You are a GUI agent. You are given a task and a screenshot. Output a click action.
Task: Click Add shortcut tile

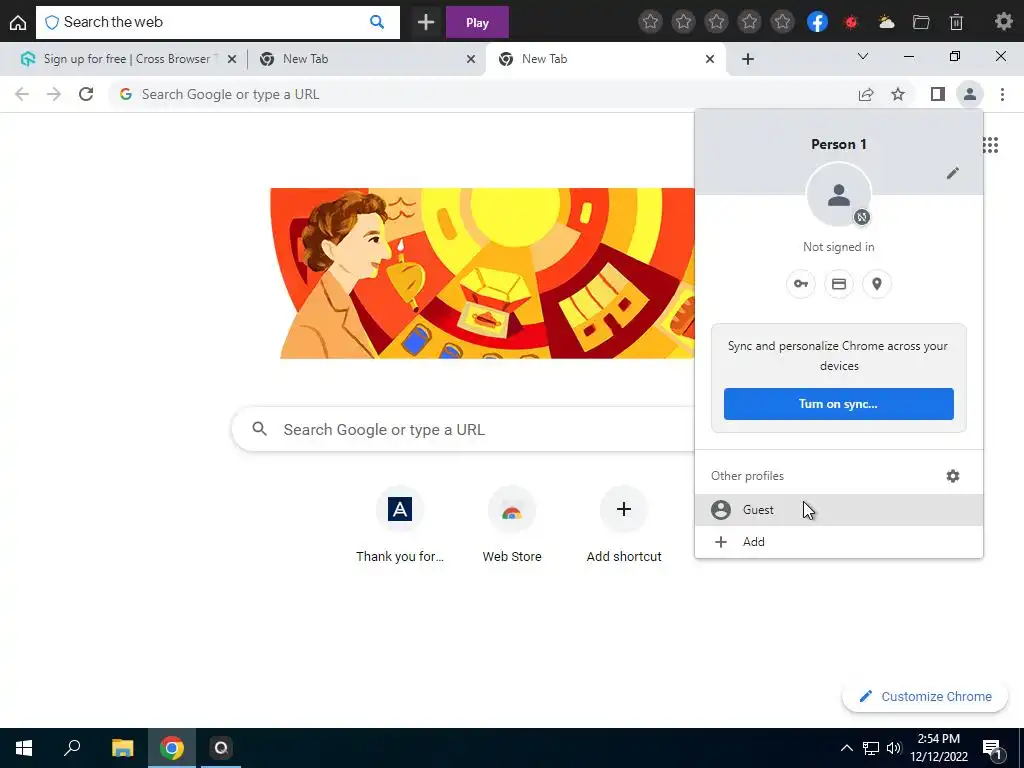point(624,525)
